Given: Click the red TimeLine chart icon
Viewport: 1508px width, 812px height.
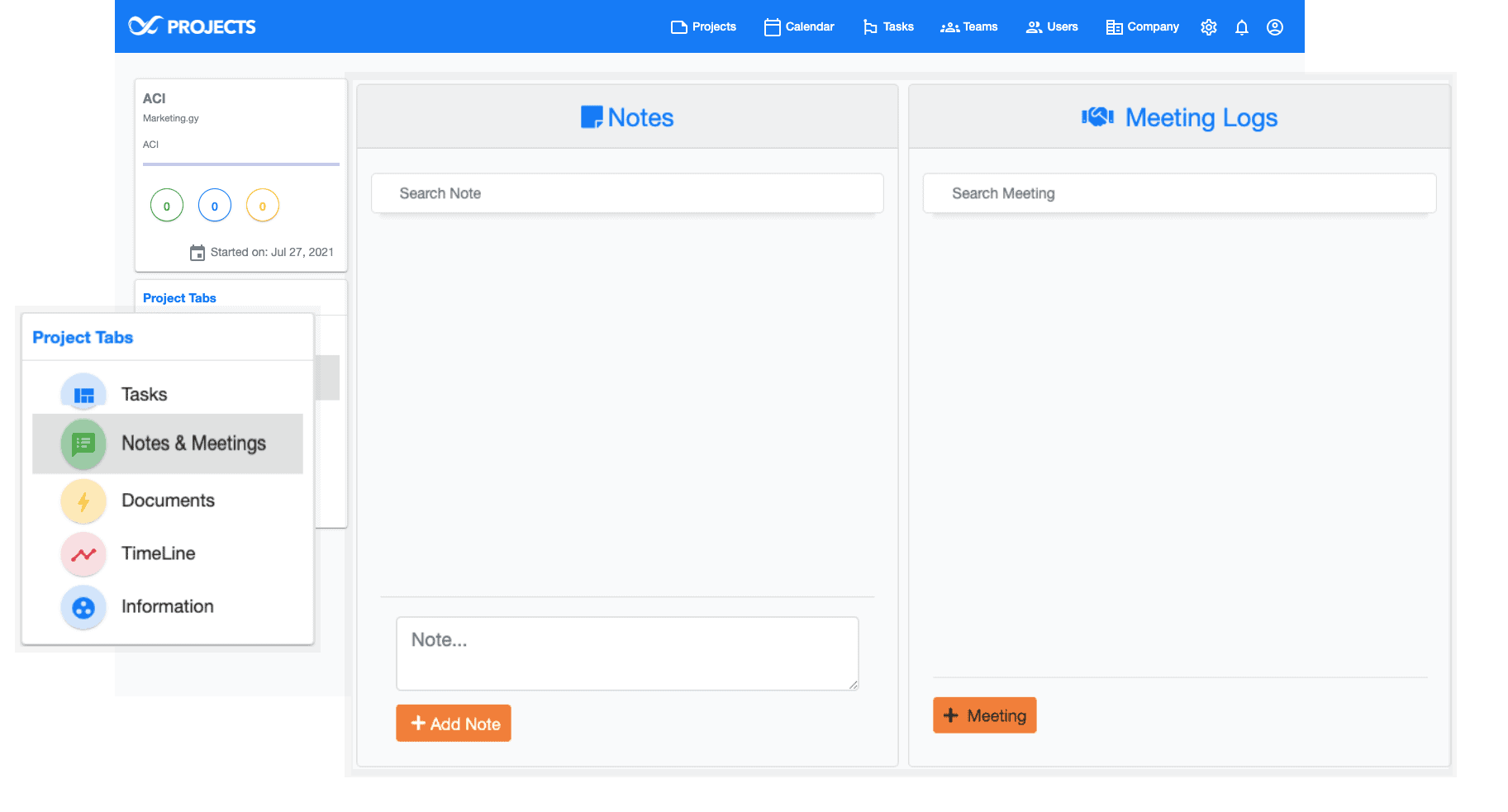Looking at the screenshot, I should (x=83, y=554).
